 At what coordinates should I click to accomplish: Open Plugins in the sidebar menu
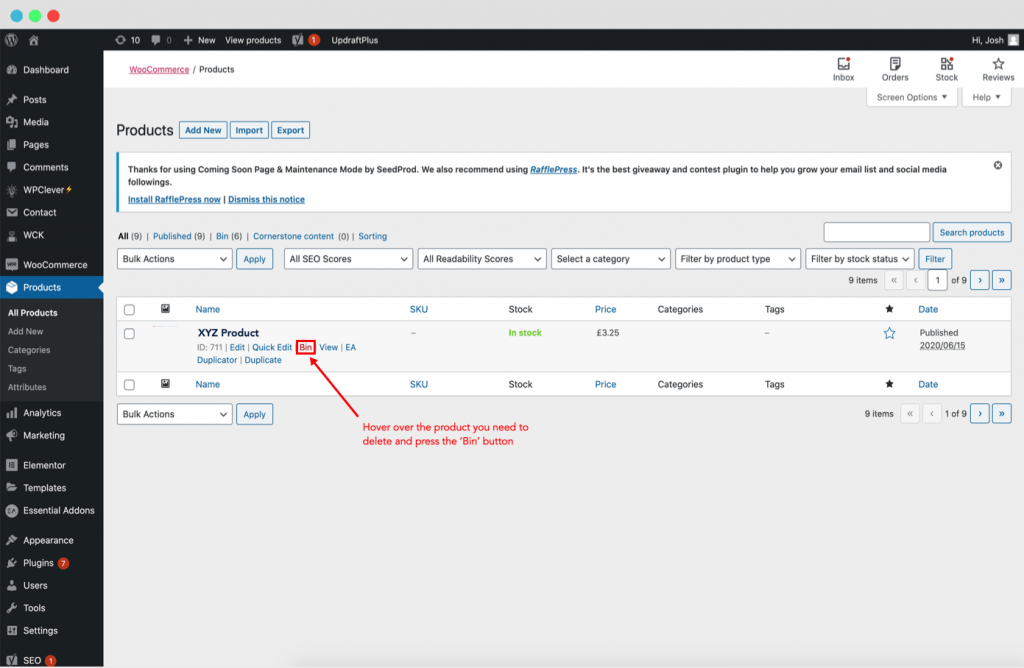pos(38,563)
